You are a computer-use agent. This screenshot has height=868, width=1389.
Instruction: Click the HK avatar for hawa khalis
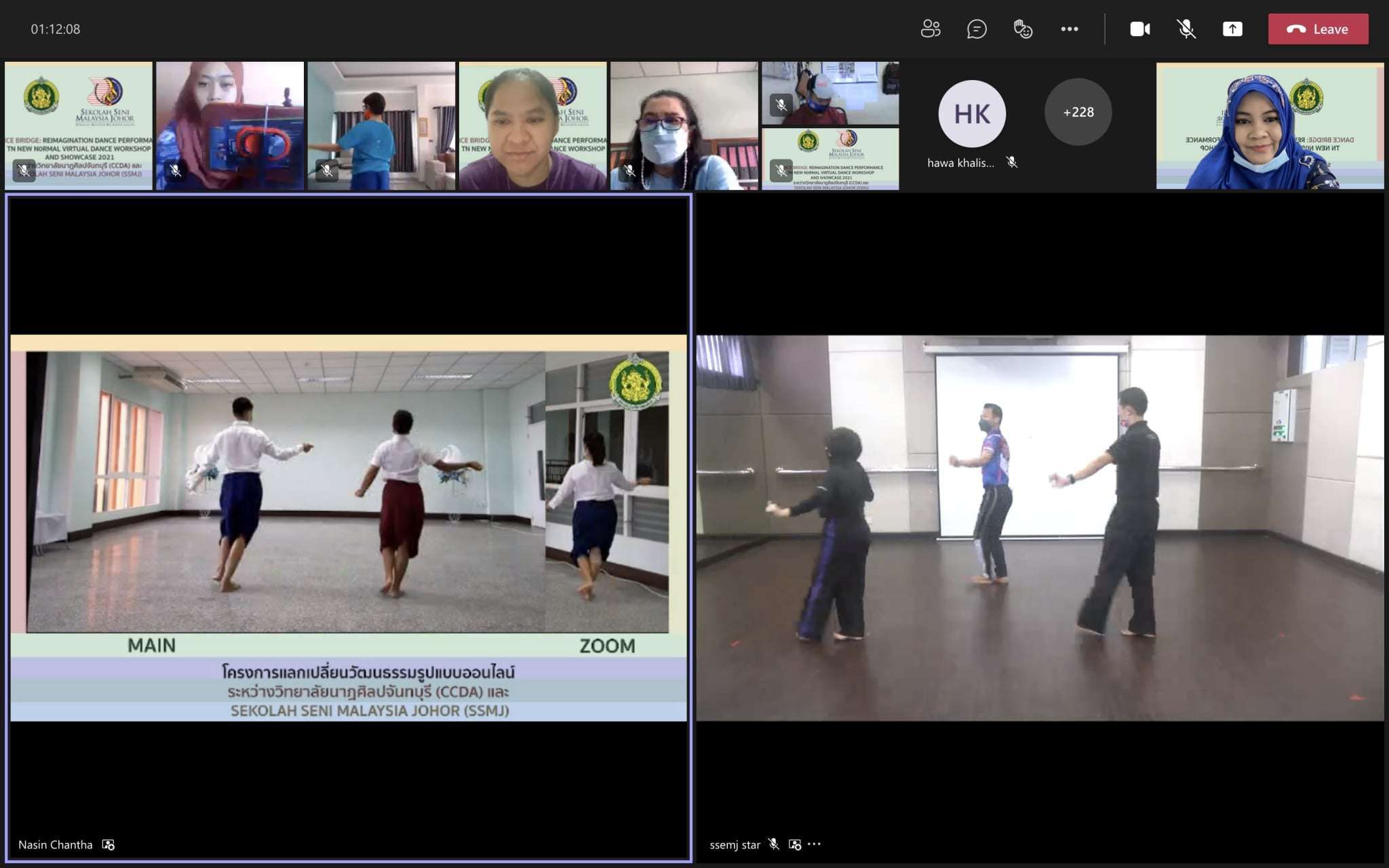coord(971,113)
